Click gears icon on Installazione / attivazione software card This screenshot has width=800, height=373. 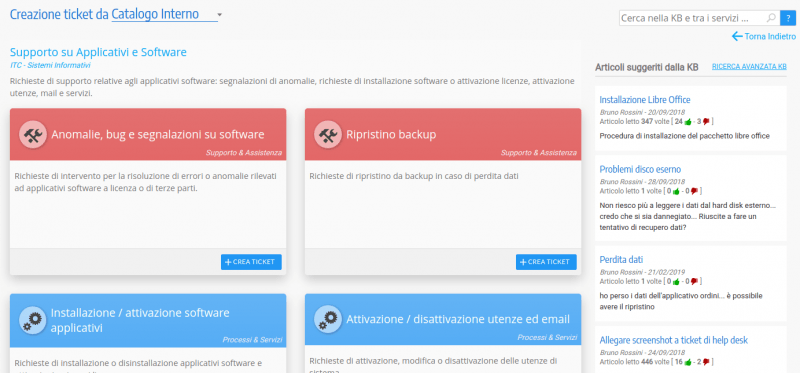pyautogui.click(x=33, y=320)
